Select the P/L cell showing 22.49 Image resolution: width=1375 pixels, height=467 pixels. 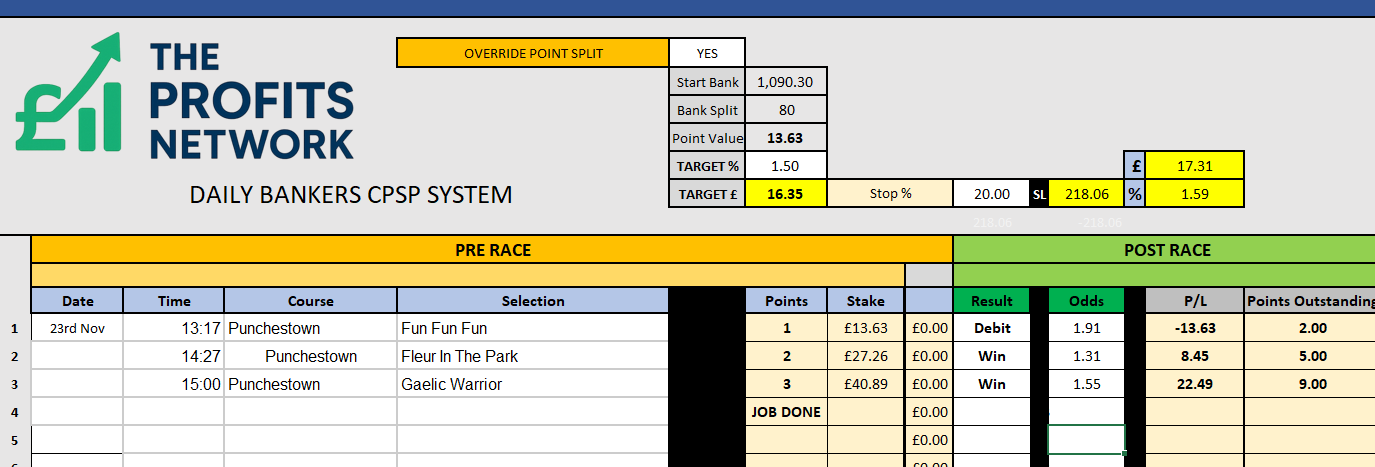pyautogui.click(x=1194, y=384)
